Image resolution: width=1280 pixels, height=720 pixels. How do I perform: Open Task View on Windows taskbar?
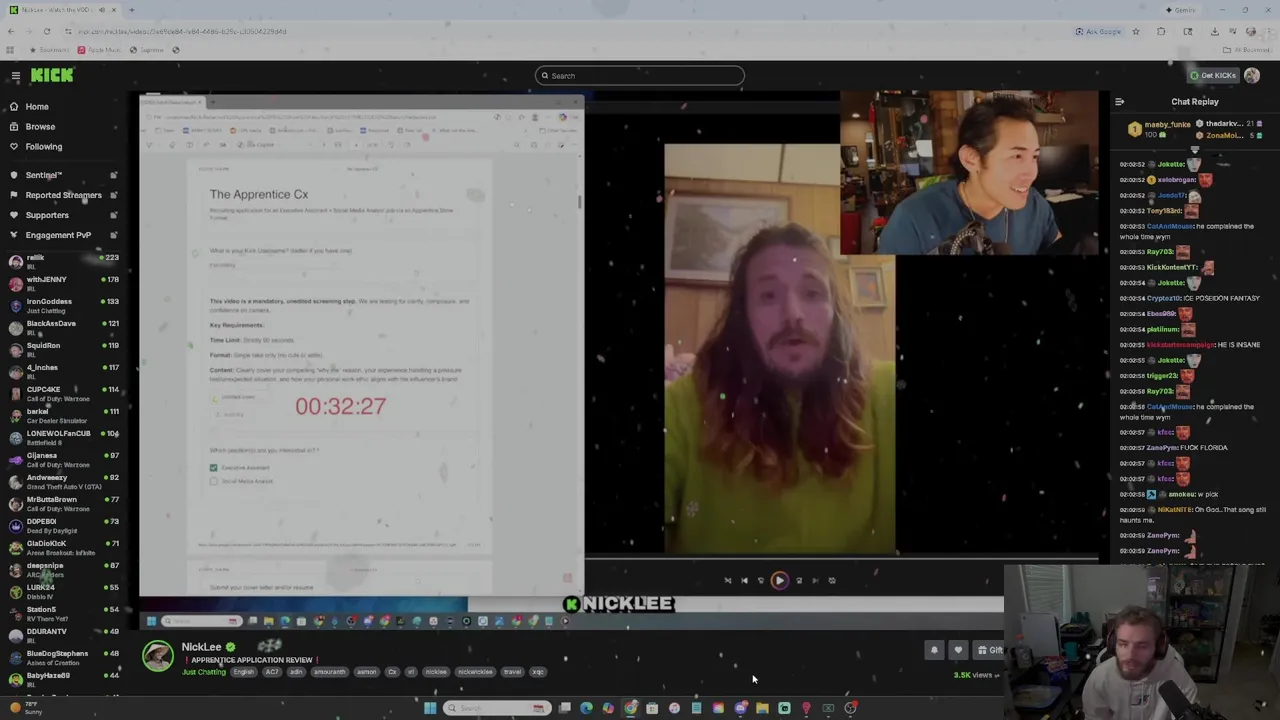[x=565, y=708]
